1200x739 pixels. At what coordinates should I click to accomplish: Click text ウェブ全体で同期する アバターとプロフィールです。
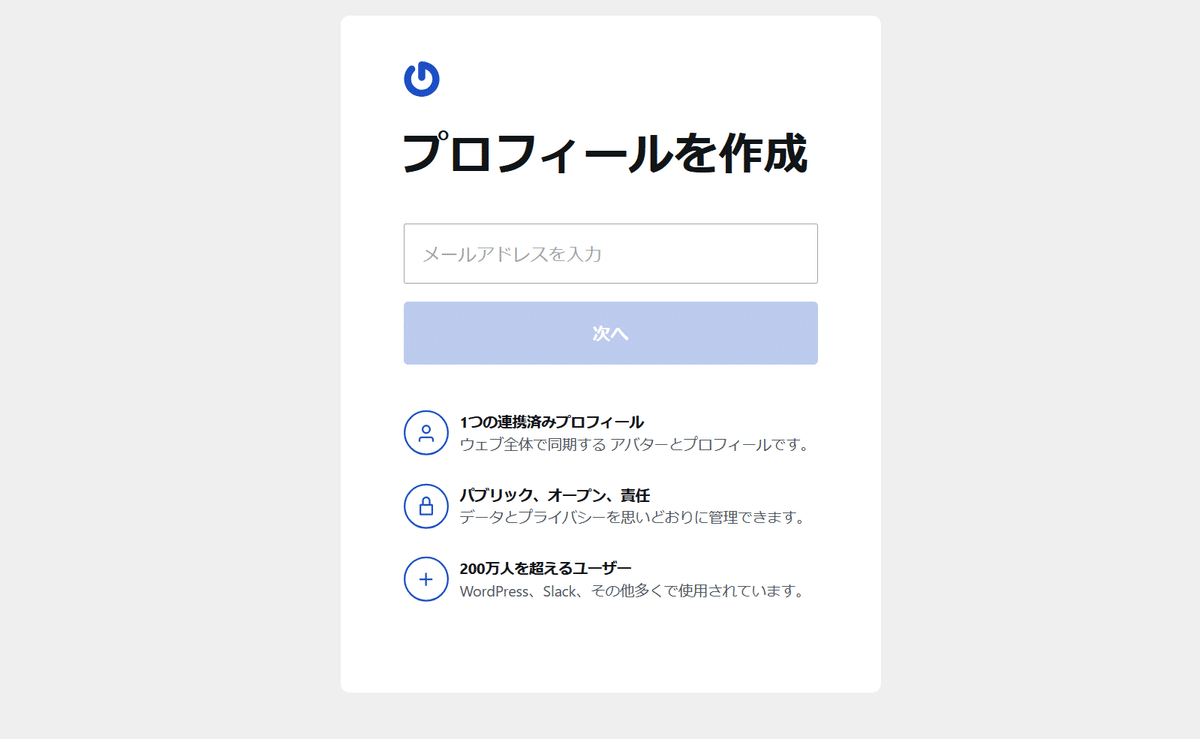pos(634,445)
